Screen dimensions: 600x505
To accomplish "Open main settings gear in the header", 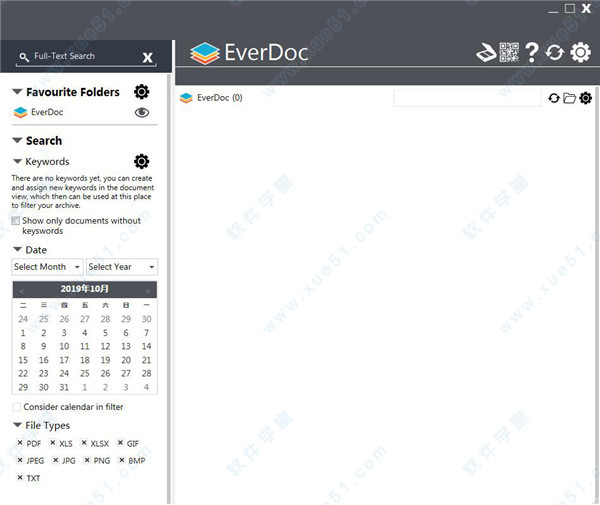I will click(580, 52).
